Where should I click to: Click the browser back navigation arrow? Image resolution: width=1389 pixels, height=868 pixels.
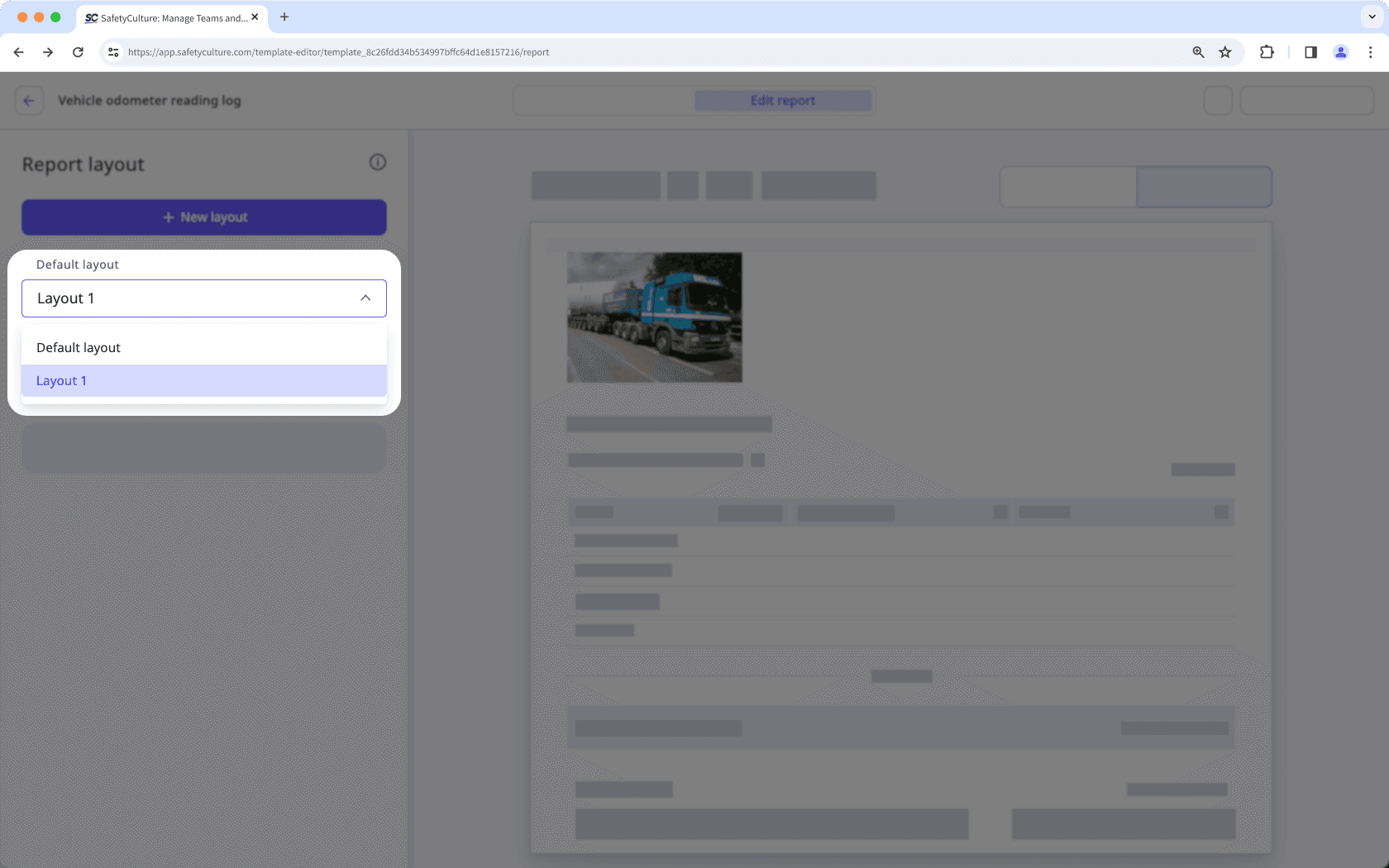(x=18, y=51)
